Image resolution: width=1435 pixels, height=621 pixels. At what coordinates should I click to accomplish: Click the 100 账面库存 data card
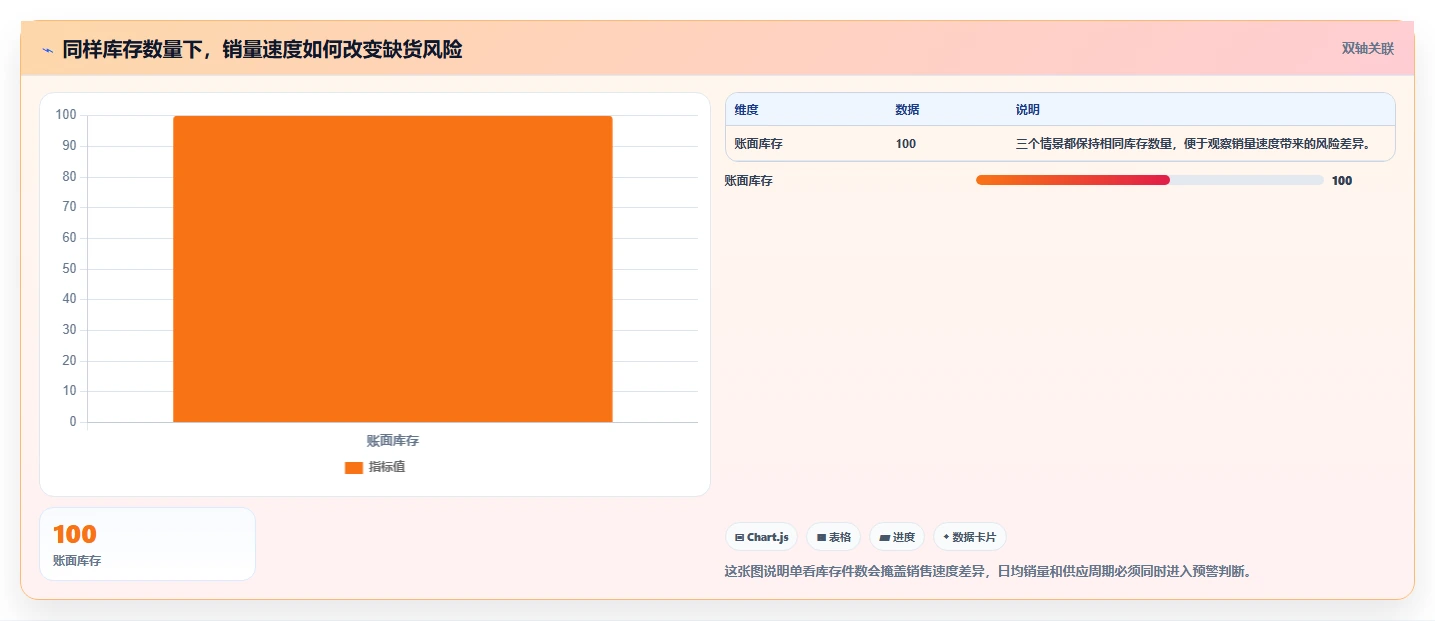coord(147,544)
